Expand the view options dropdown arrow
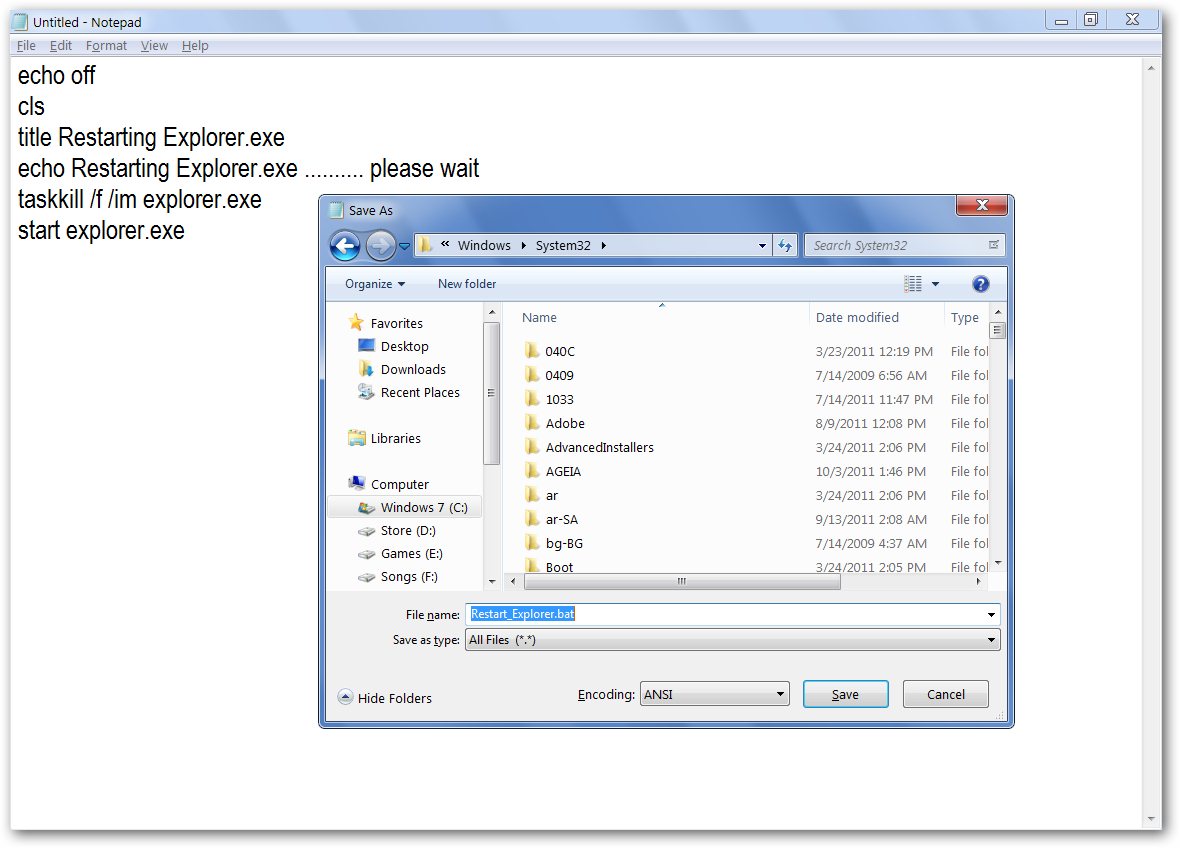This screenshot has width=1180, height=848. click(x=935, y=284)
